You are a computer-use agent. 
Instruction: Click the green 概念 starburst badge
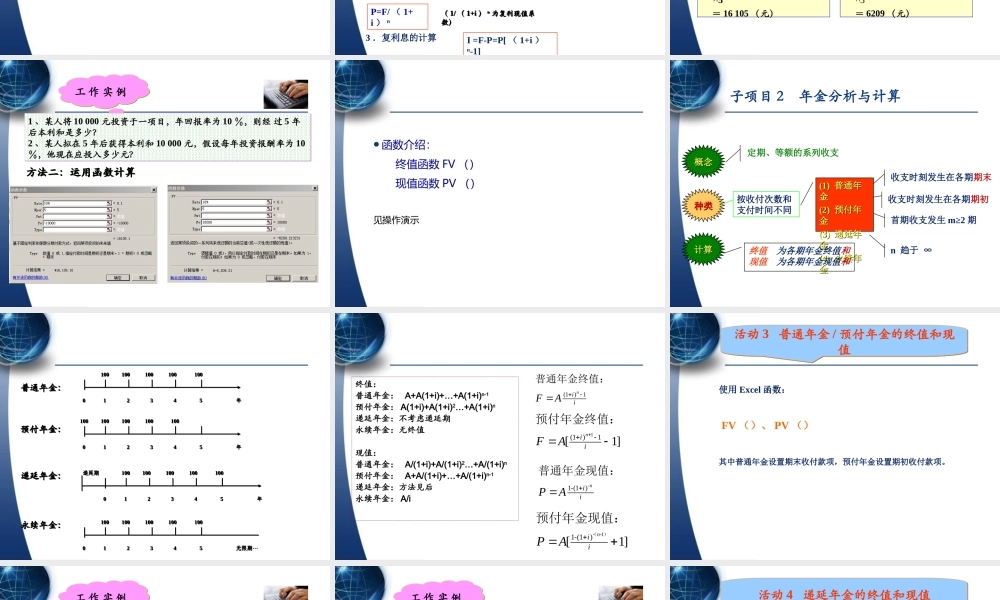704,159
